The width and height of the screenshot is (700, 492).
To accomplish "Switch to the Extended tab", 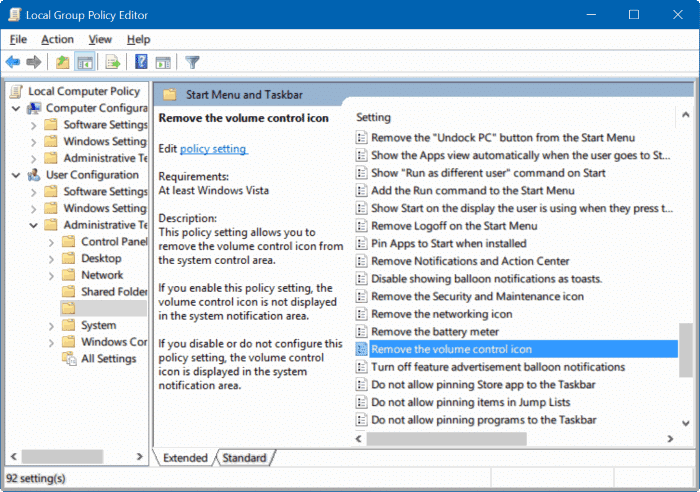I will [x=185, y=458].
